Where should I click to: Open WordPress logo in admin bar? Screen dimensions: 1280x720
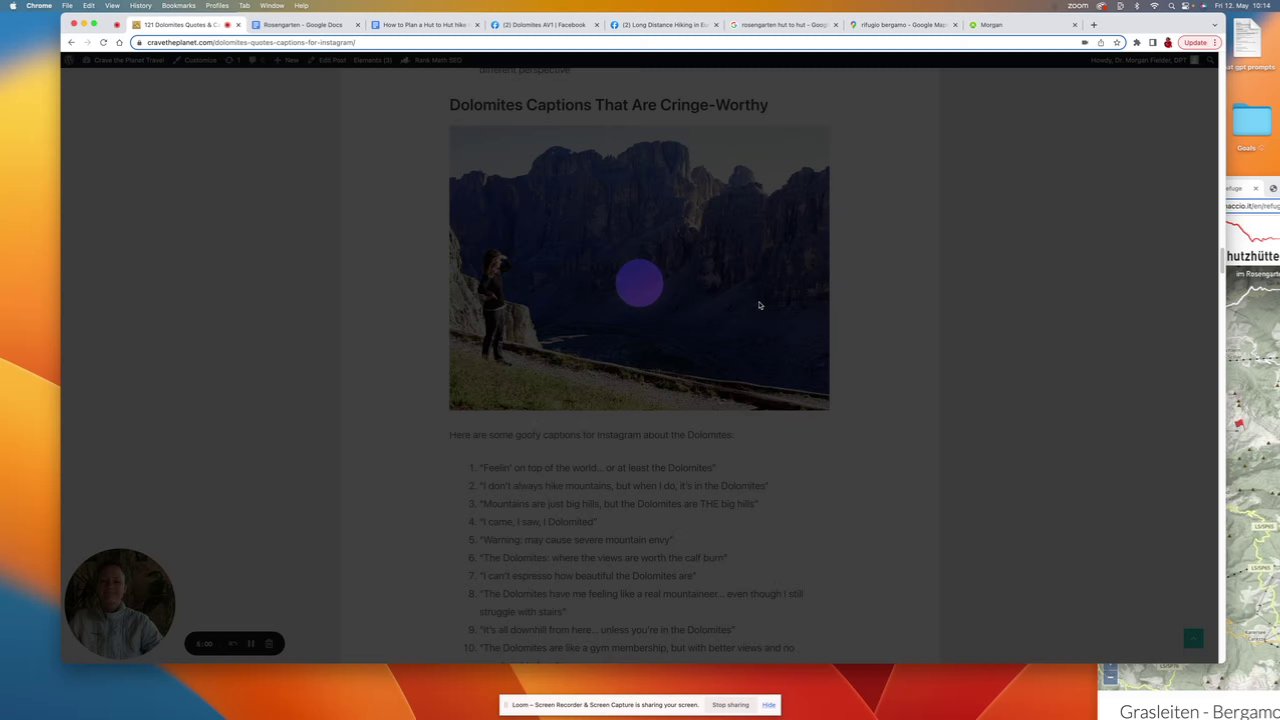point(70,60)
